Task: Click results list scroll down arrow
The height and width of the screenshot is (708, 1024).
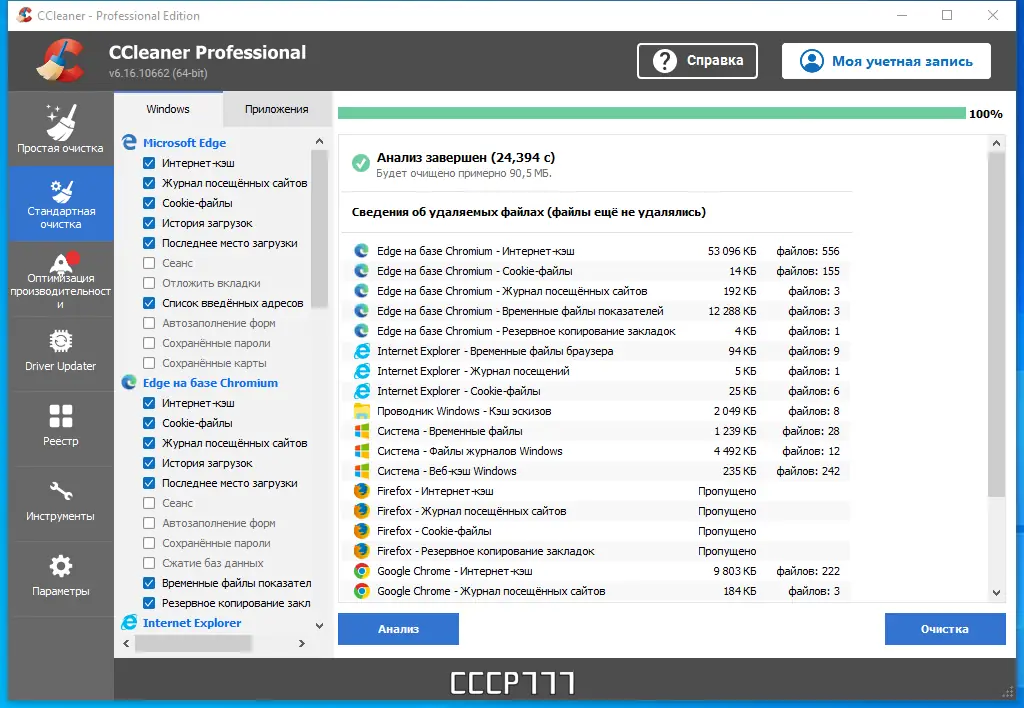Action: click(996, 593)
